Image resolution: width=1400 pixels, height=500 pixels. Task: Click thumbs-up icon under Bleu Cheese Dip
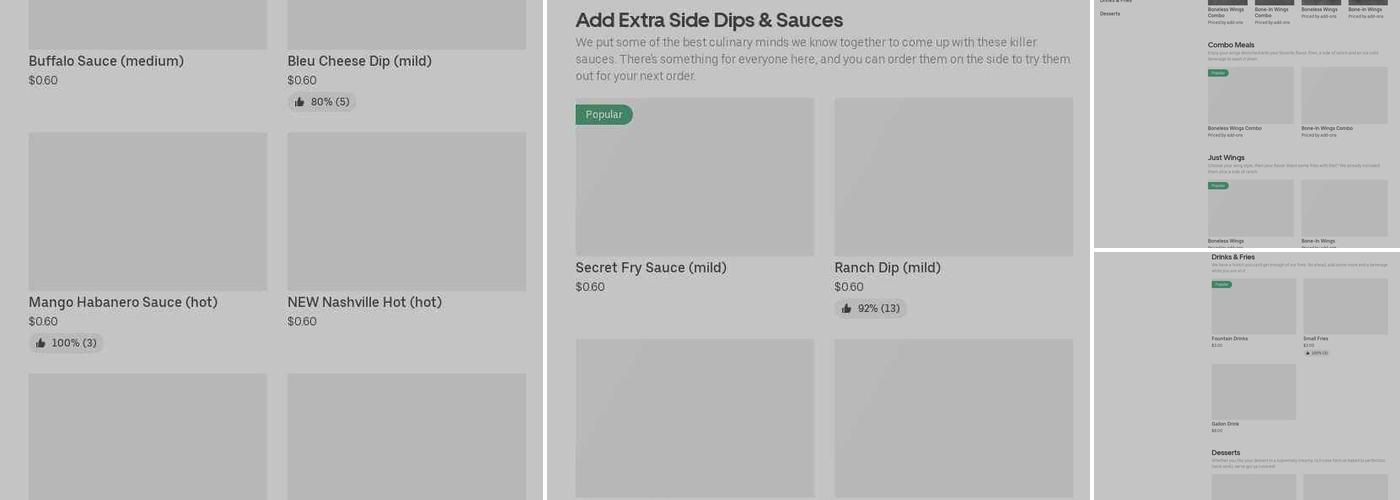[300, 102]
